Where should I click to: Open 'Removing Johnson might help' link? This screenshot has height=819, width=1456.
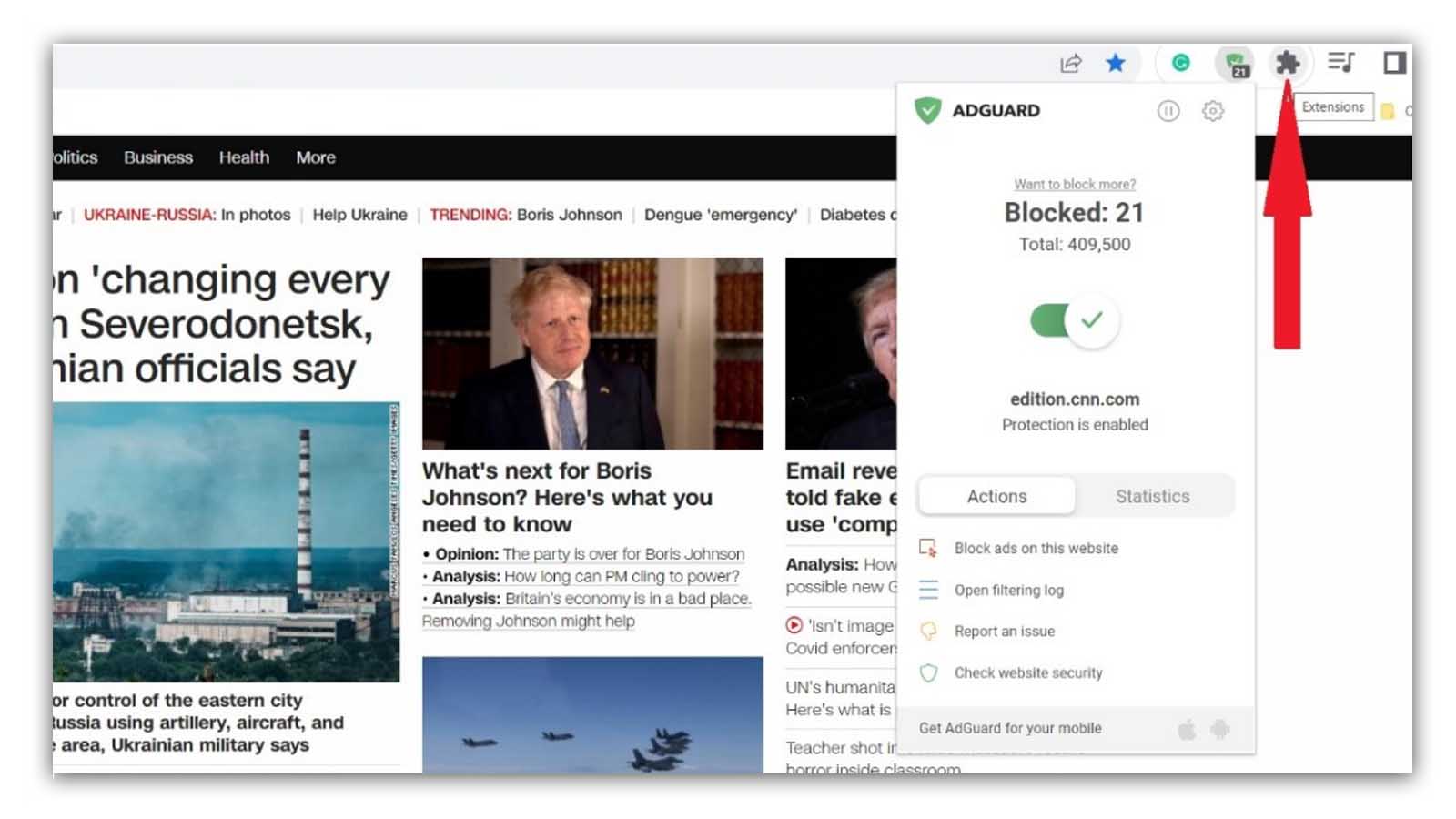coord(529,621)
